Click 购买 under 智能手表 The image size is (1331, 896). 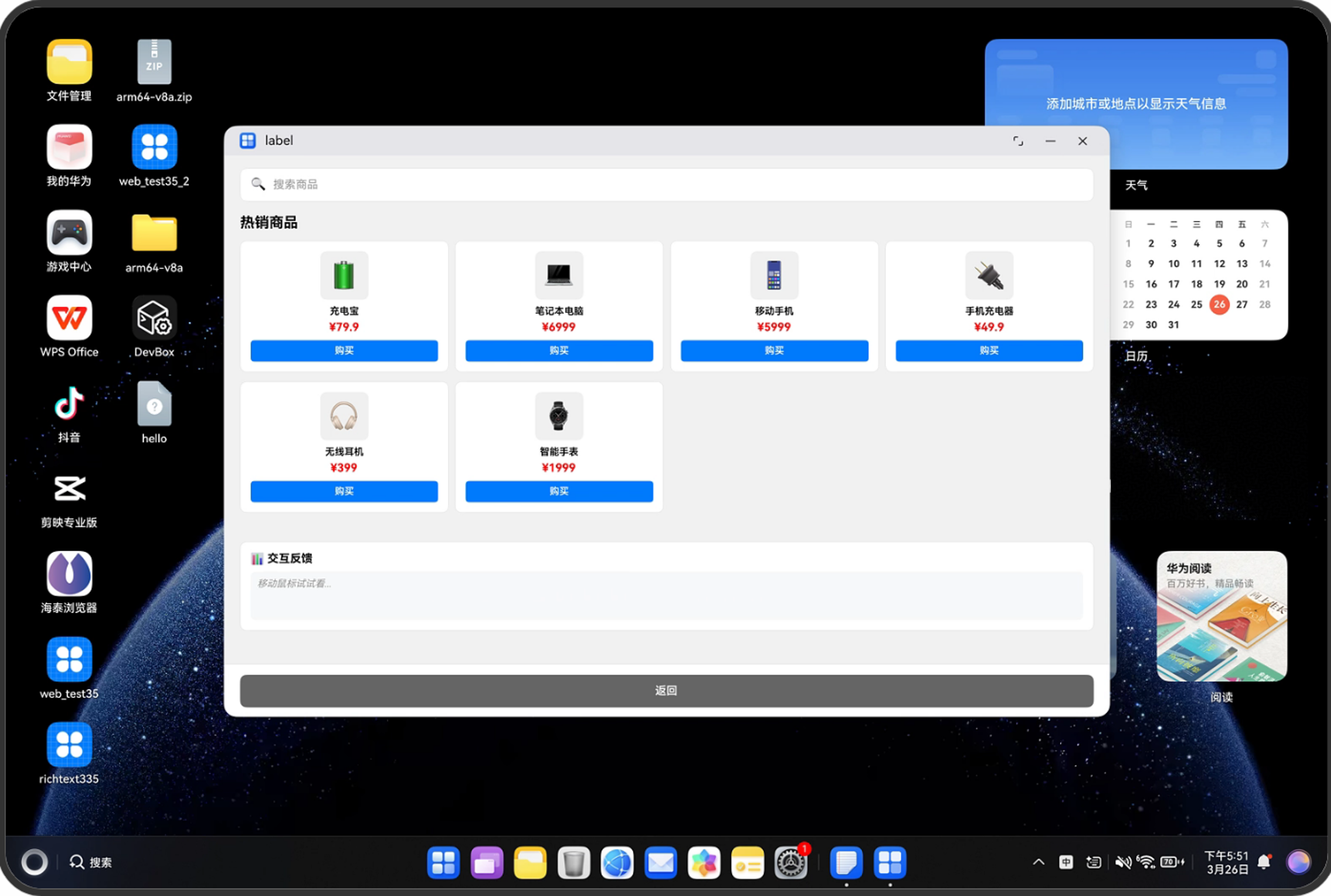pyautogui.click(x=559, y=491)
